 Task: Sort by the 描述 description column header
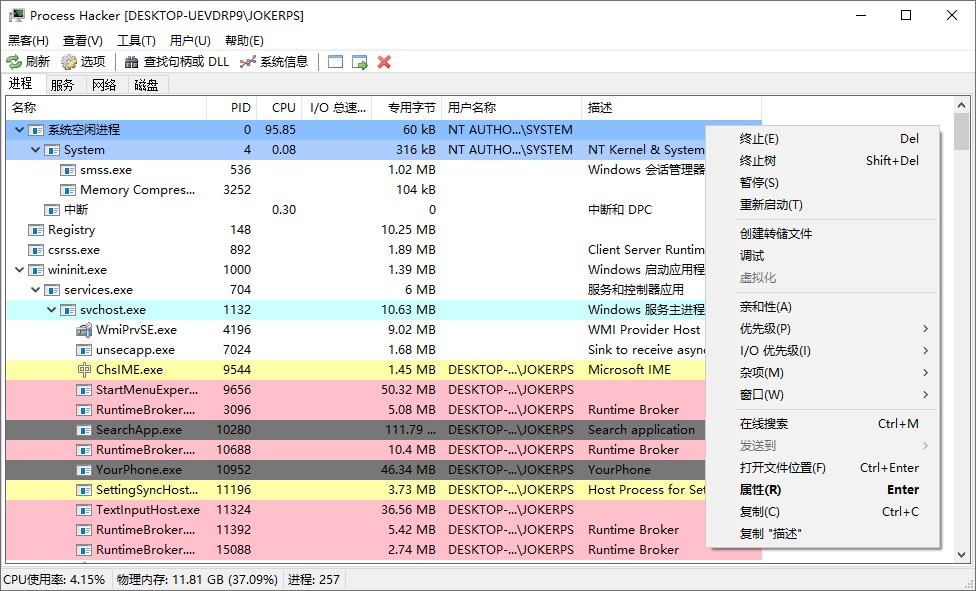pyautogui.click(x=672, y=108)
